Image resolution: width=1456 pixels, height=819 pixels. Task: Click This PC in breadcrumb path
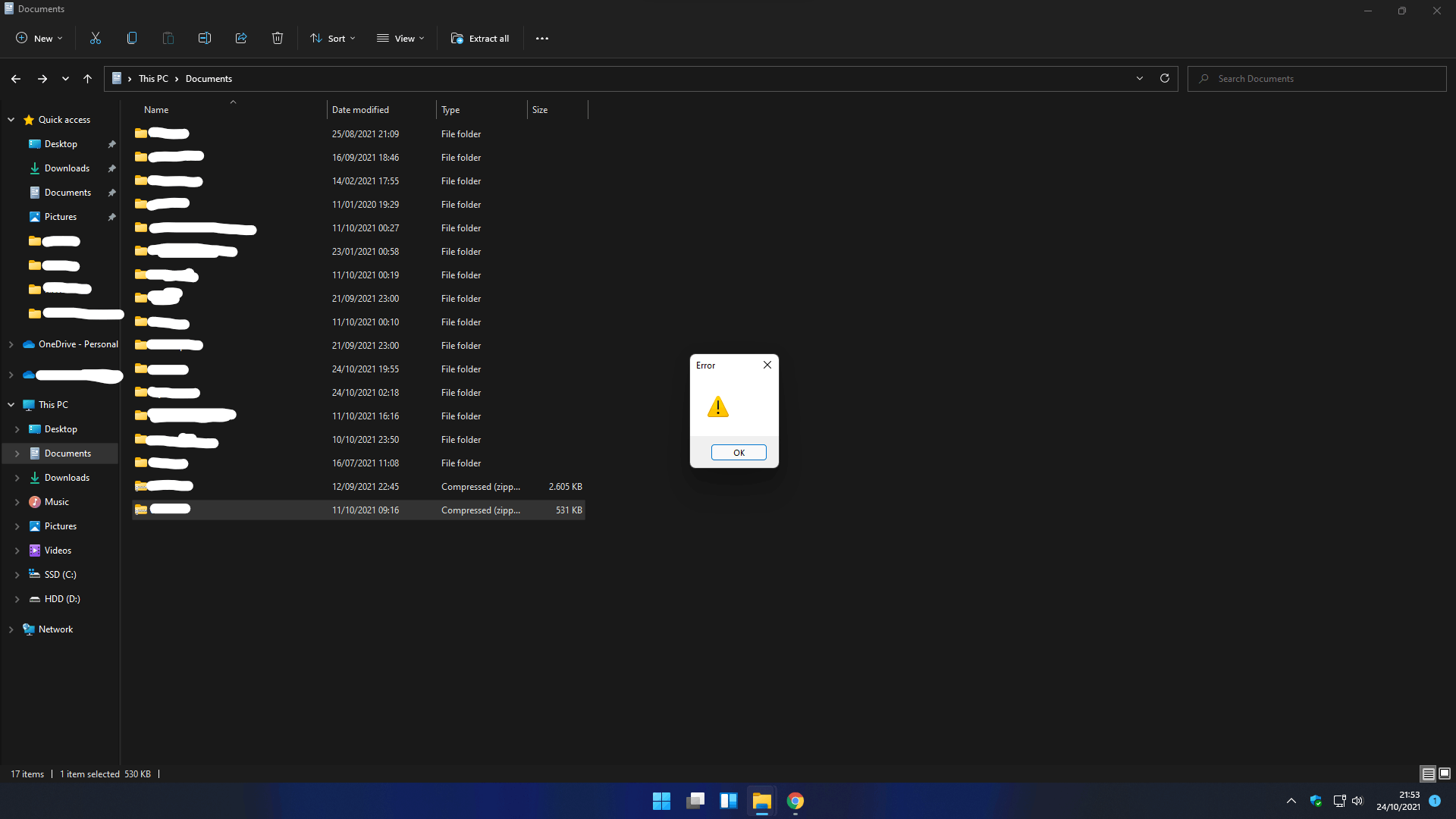(x=153, y=79)
